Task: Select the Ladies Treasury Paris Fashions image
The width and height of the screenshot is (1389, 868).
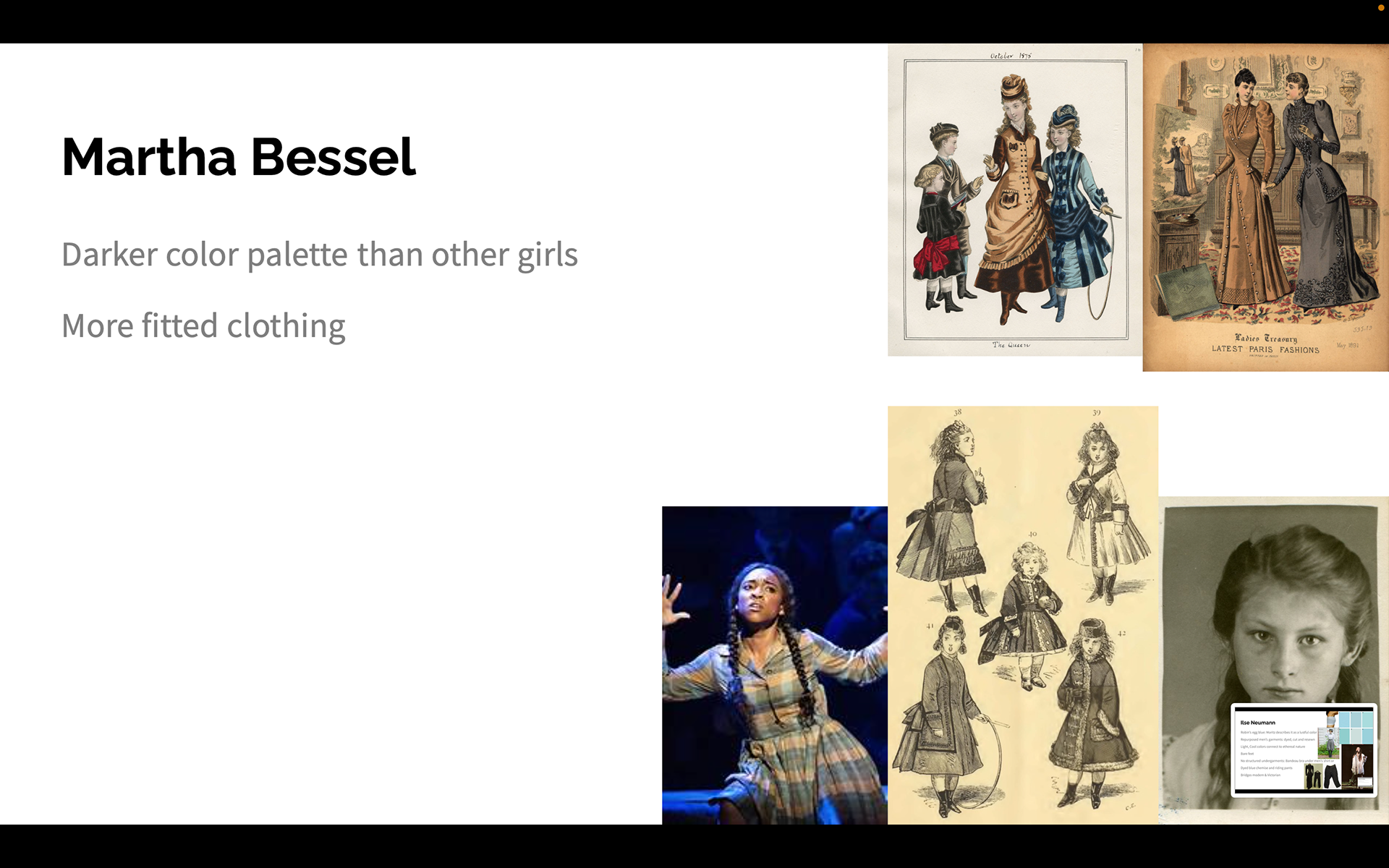Action: click(x=1266, y=208)
